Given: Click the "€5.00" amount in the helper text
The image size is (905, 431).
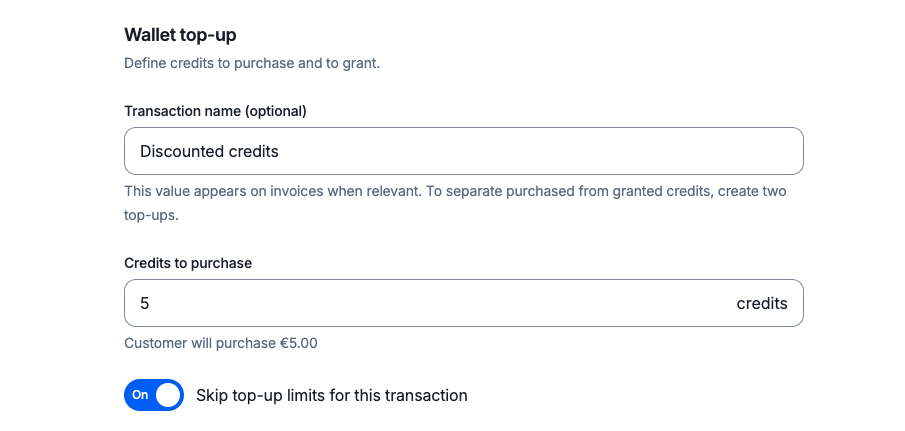Looking at the screenshot, I should [298, 343].
